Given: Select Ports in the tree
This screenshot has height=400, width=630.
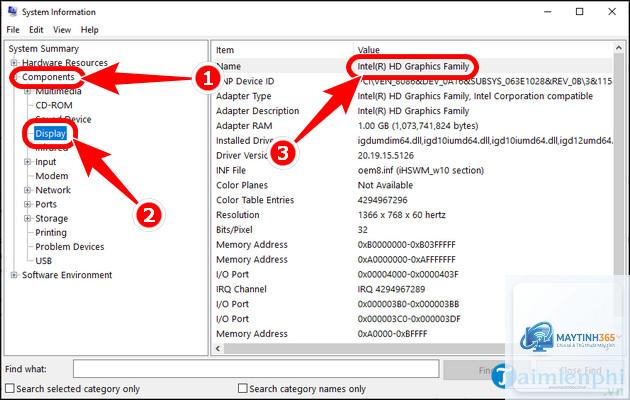Looking at the screenshot, I should (46, 204).
